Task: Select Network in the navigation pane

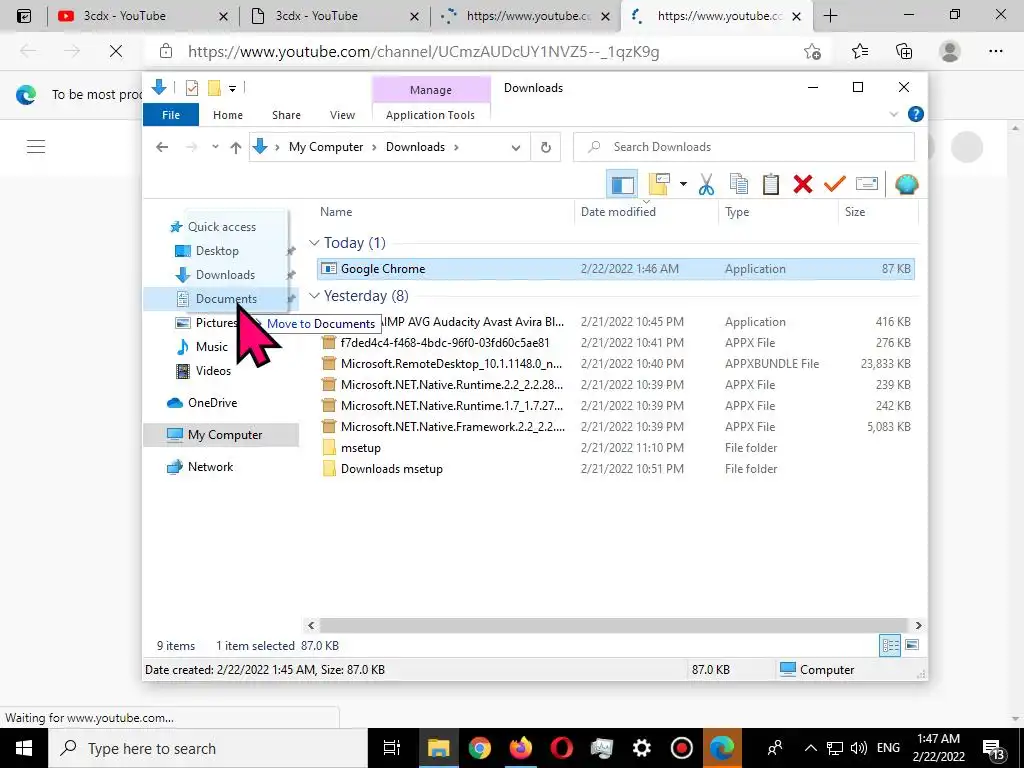Action: [210, 467]
